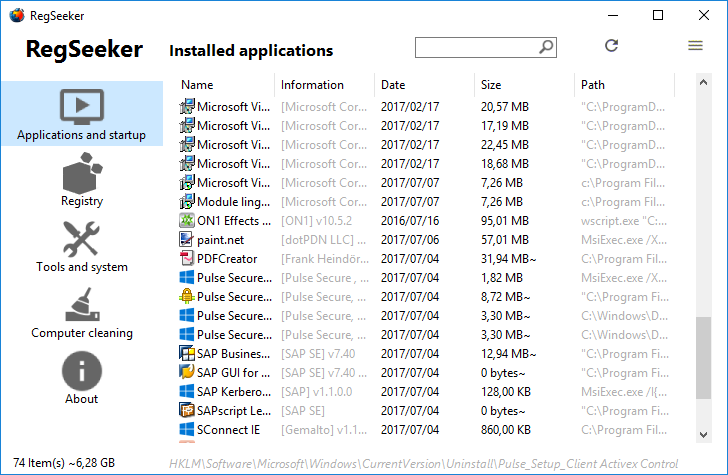The height and width of the screenshot is (475, 728).
Task: Click the 2016/07/16 date cell
Action: 410,221
